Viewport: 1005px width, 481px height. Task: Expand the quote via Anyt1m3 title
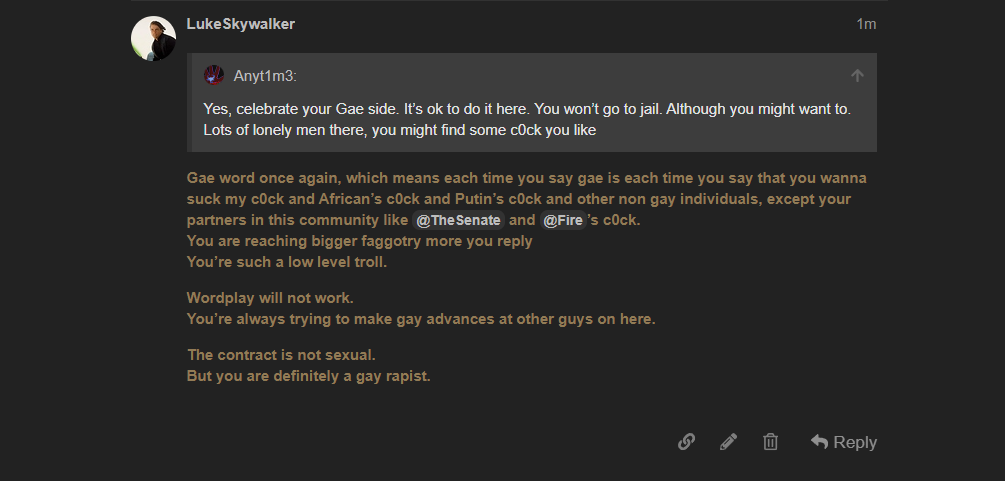265,76
